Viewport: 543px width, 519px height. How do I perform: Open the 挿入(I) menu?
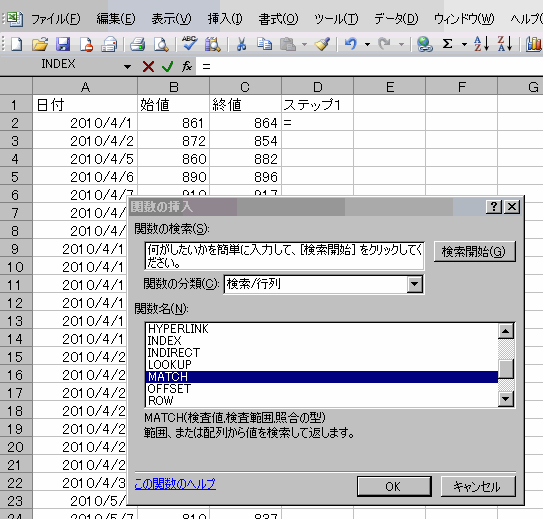[225, 19]
